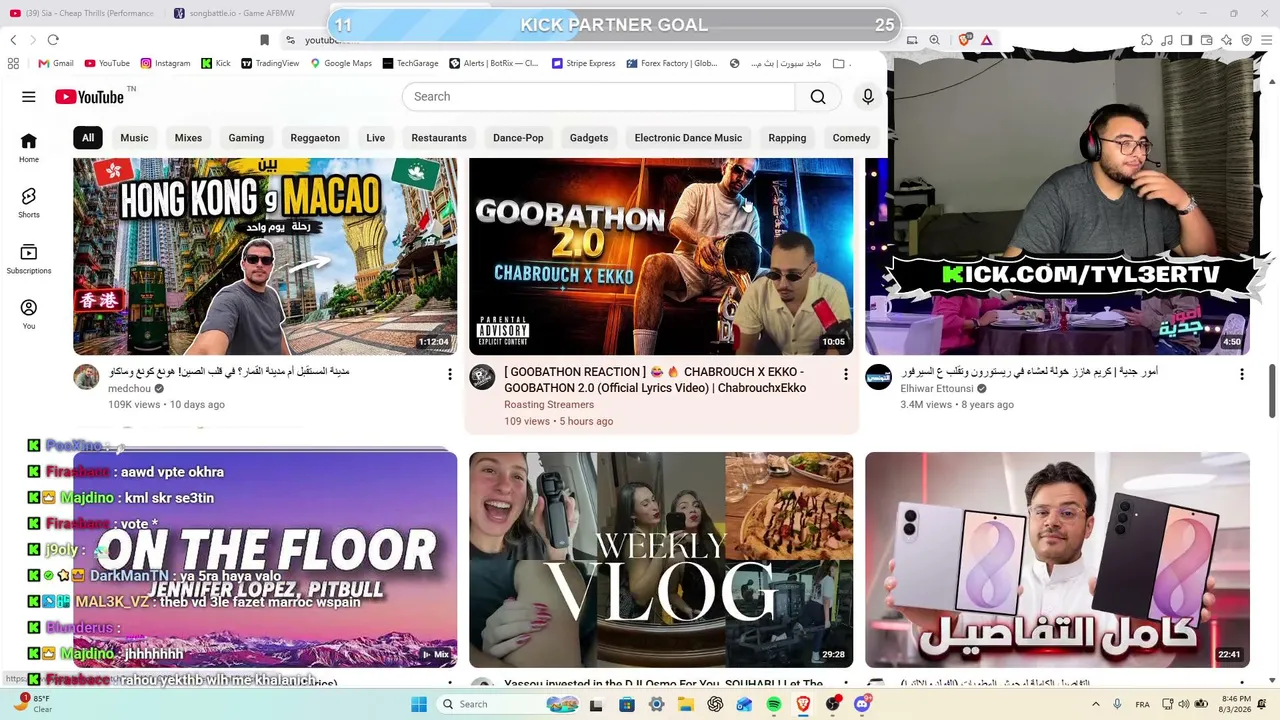Open the TradingView bookmark
This screenshot has width=1280, height=720.
pos(270,63)
